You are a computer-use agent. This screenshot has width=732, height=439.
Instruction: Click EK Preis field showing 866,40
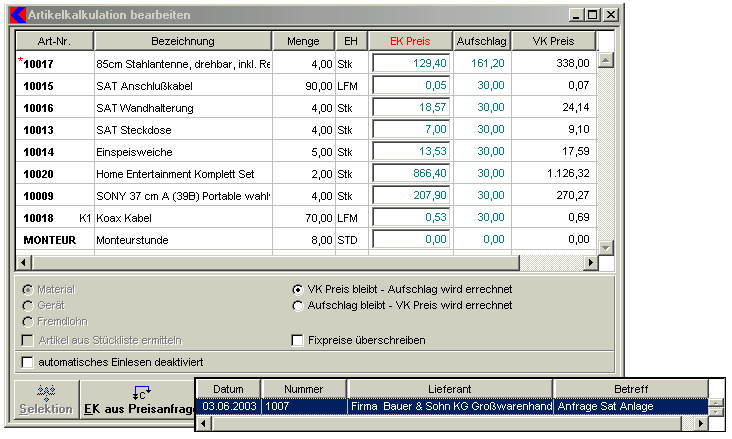pos(410,173)
